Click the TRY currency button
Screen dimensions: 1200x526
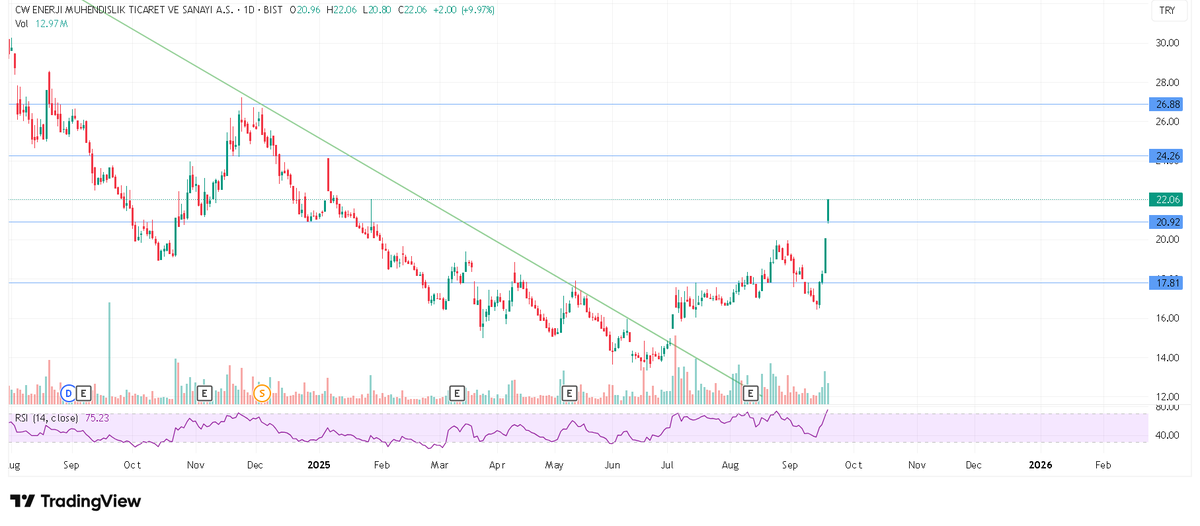pos(1166,10)
